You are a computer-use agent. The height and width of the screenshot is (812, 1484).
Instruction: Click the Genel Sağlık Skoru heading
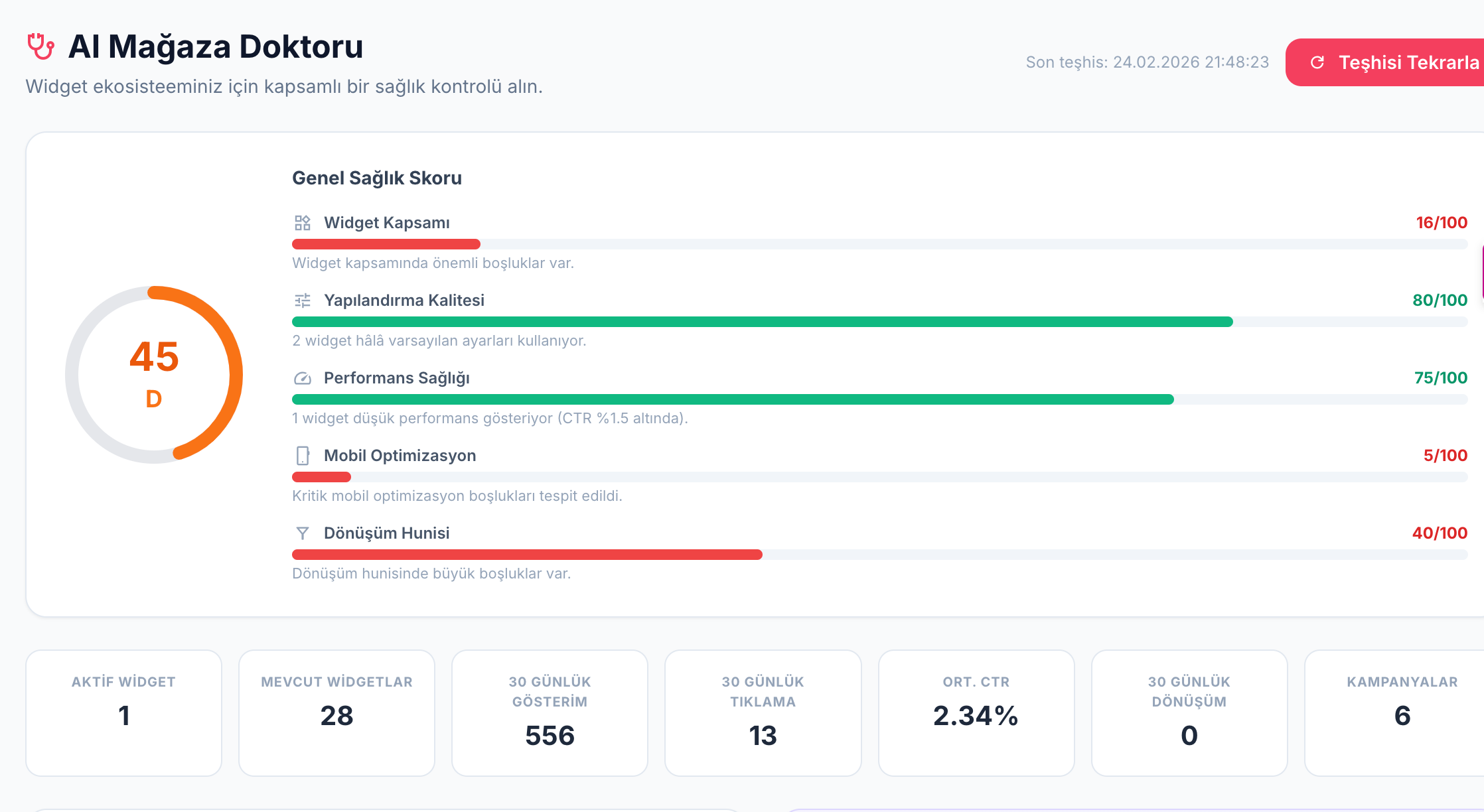(376, 178)
